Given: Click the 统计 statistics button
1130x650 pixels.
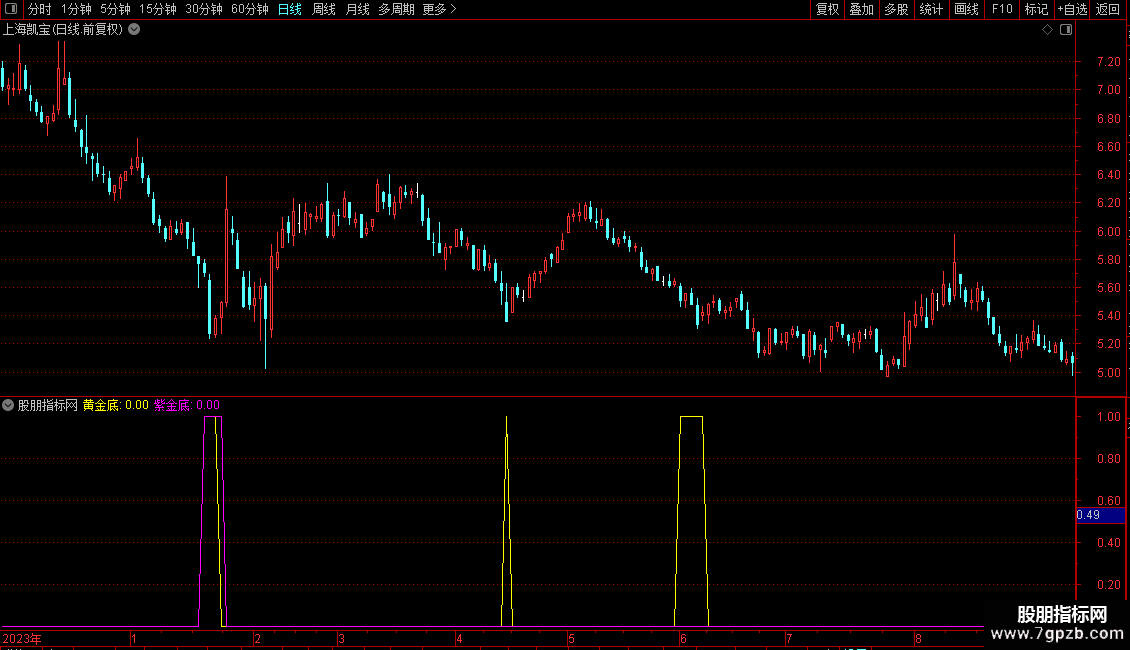Looking at the screenshot, I should [x=931, y=9].
